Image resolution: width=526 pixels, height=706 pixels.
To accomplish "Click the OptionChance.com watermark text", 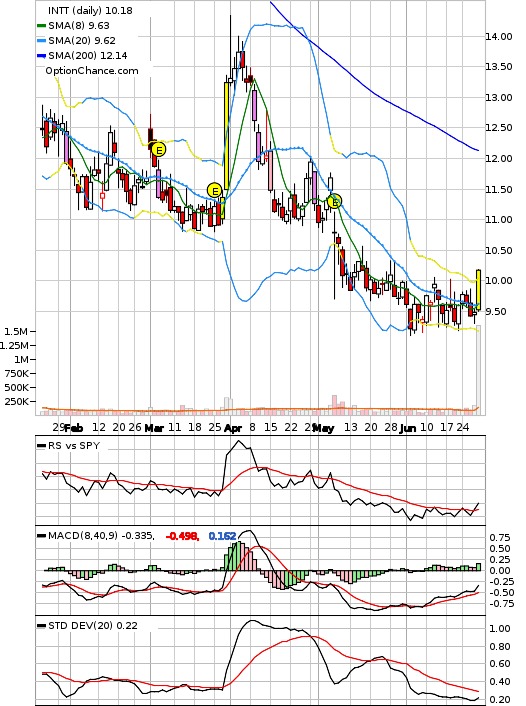I will (x=92, y=71).
